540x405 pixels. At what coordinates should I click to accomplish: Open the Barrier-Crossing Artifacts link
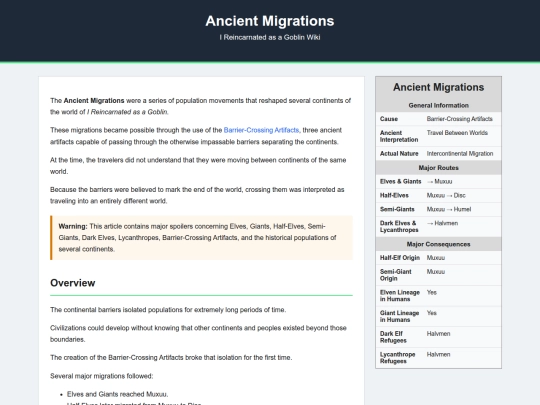pyautogui.click(x=261, y=130)
